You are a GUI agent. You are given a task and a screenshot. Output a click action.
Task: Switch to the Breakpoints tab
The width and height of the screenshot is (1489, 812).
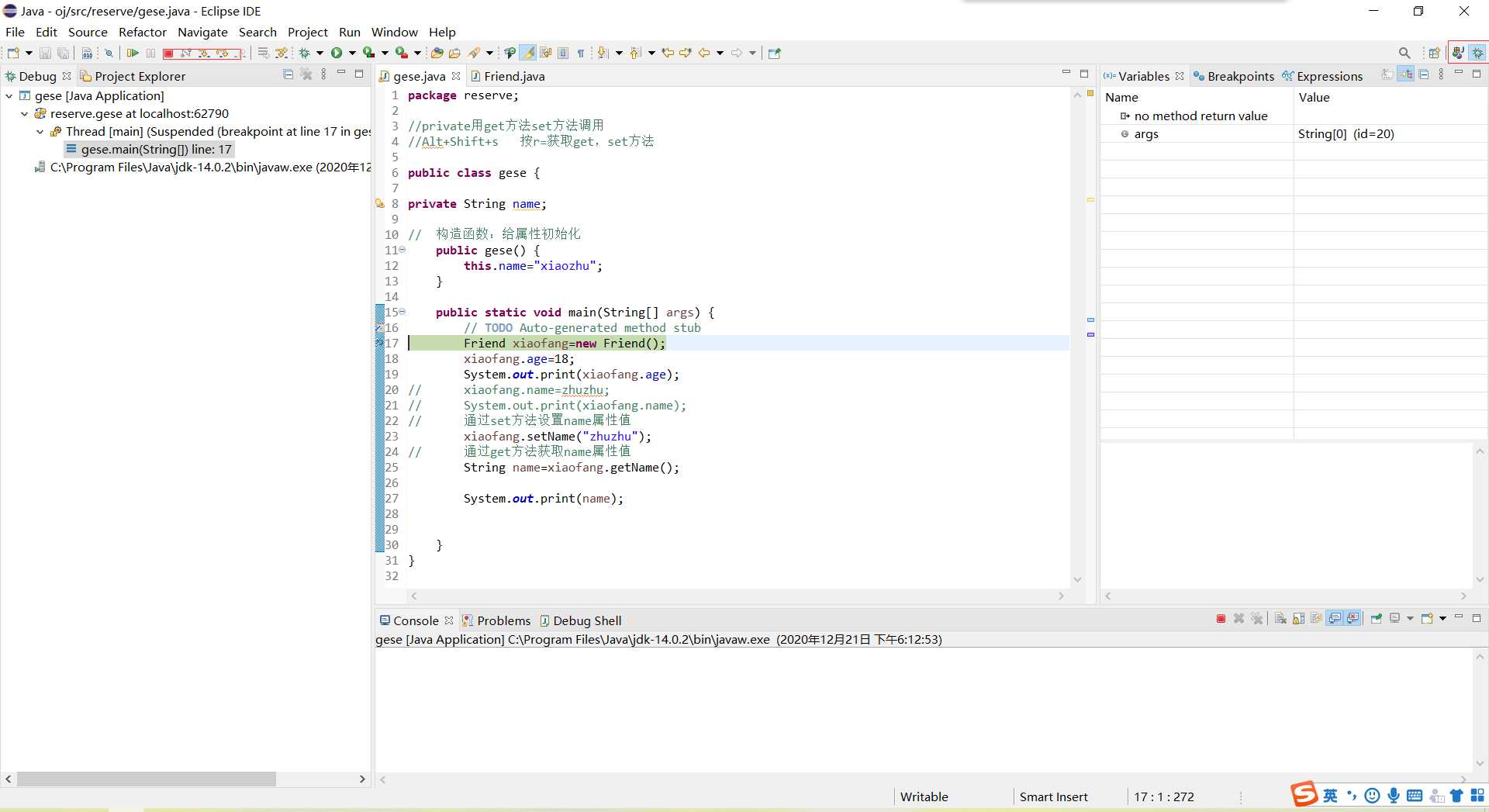[x=1234, y=76]
